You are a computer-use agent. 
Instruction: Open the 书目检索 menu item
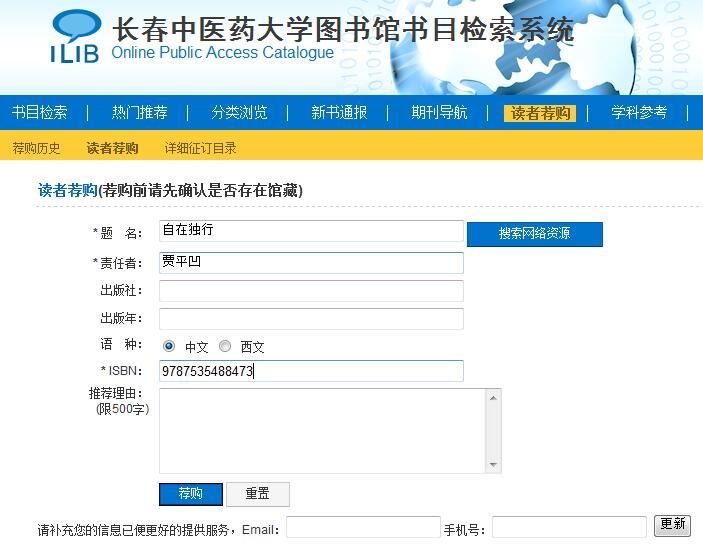pos(39,112)
